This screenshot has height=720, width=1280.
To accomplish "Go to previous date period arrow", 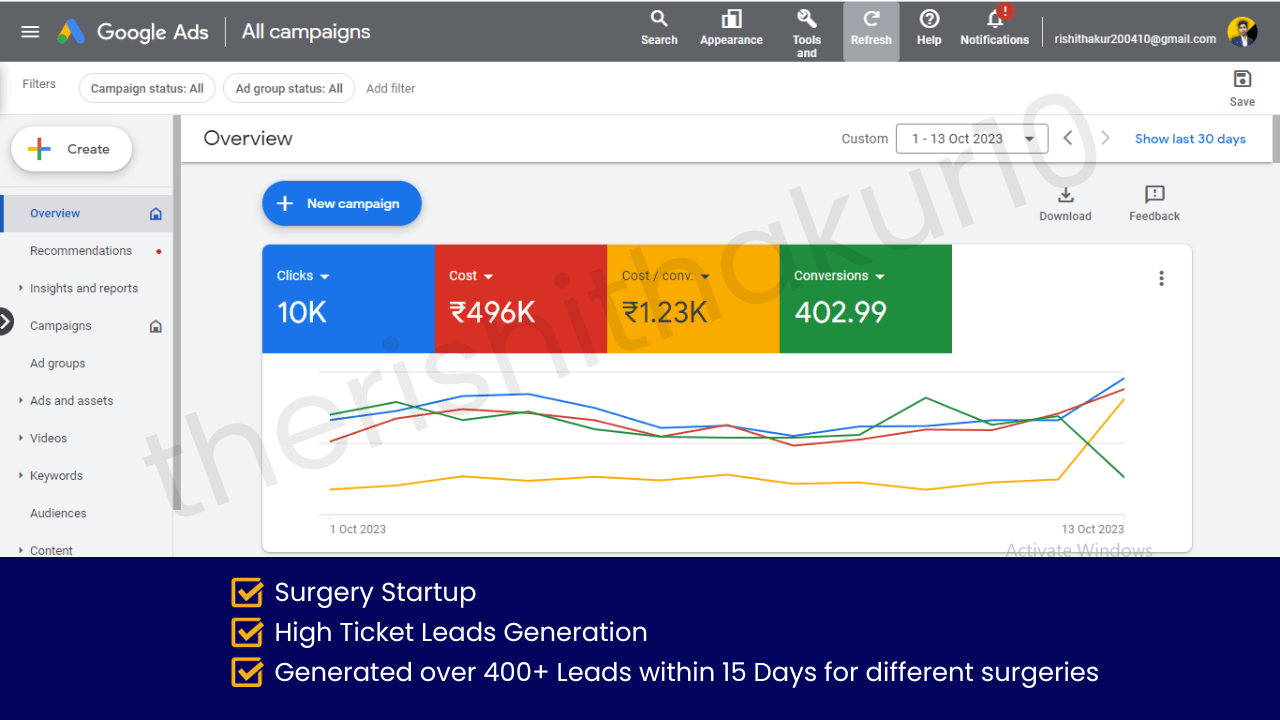I will 1068,138.
